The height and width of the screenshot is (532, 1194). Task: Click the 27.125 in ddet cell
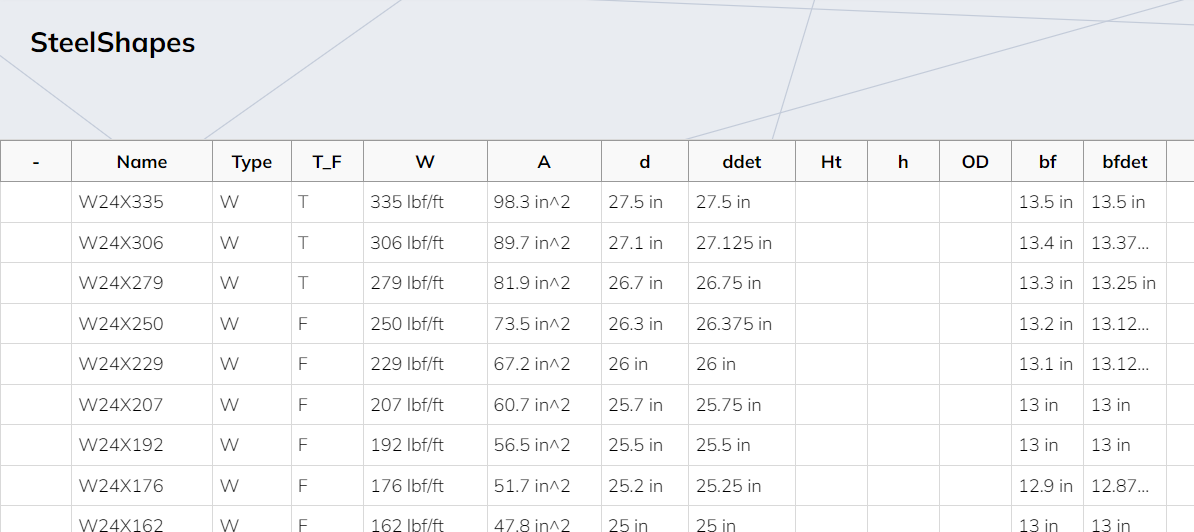[x=742, y=243]
